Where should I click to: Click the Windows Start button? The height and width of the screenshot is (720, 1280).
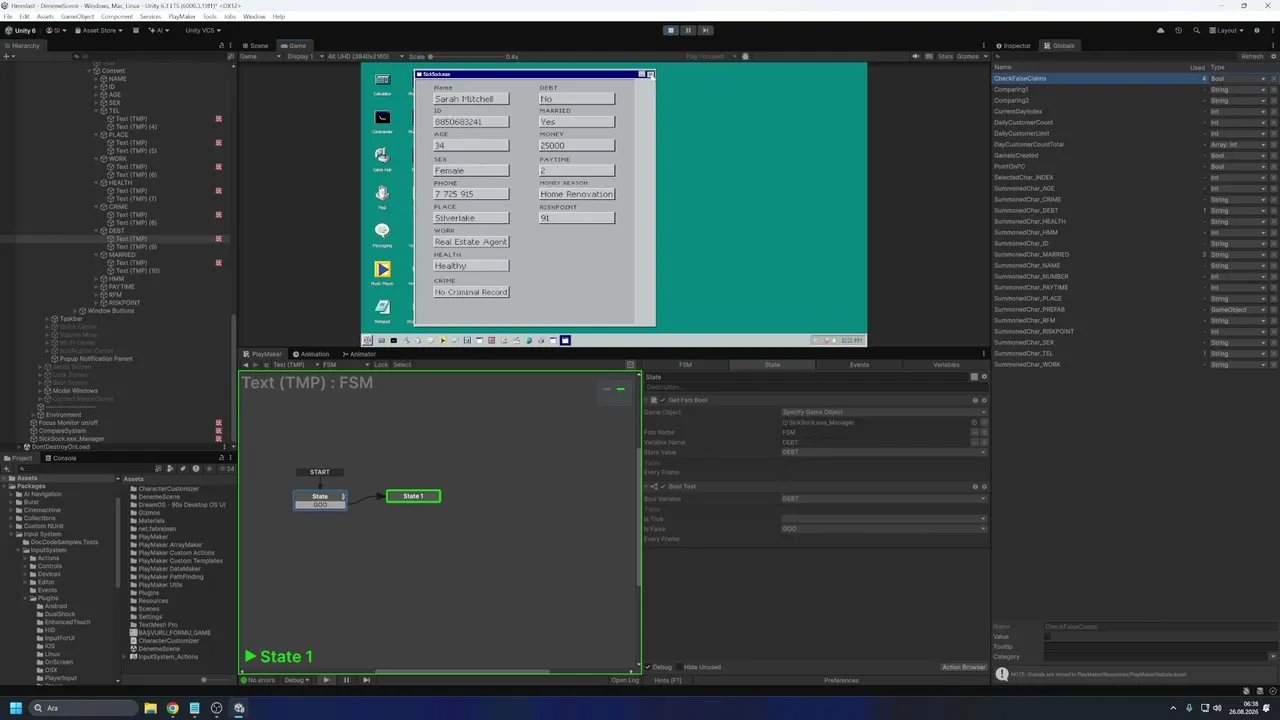click(x=14, y=708)
